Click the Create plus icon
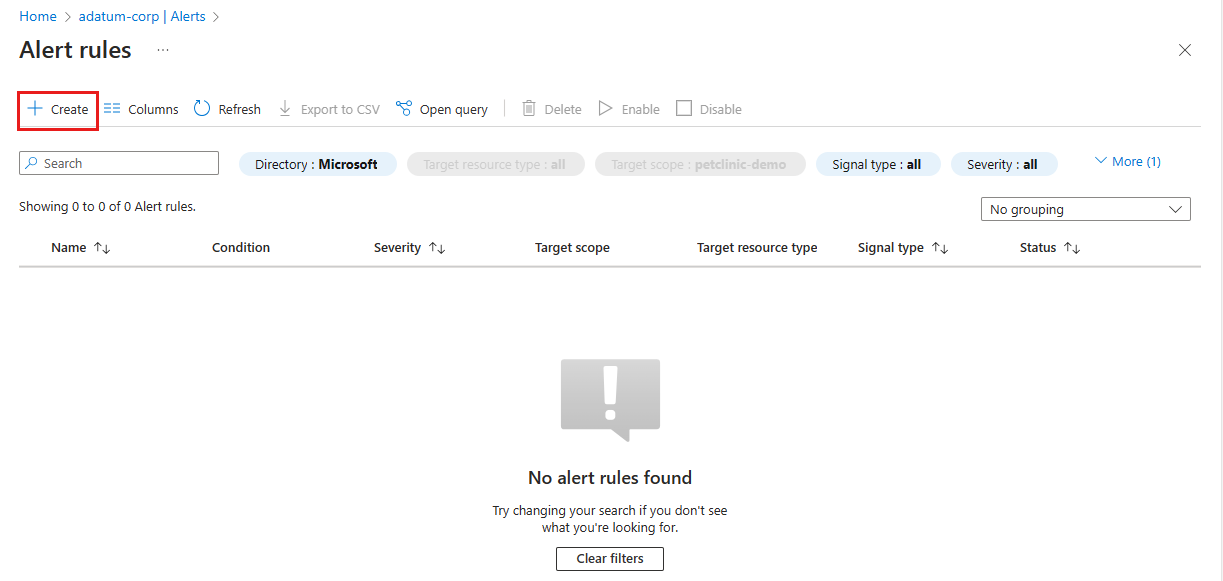The height and width of the screenshot is (581, 1223). pos(35,109)
